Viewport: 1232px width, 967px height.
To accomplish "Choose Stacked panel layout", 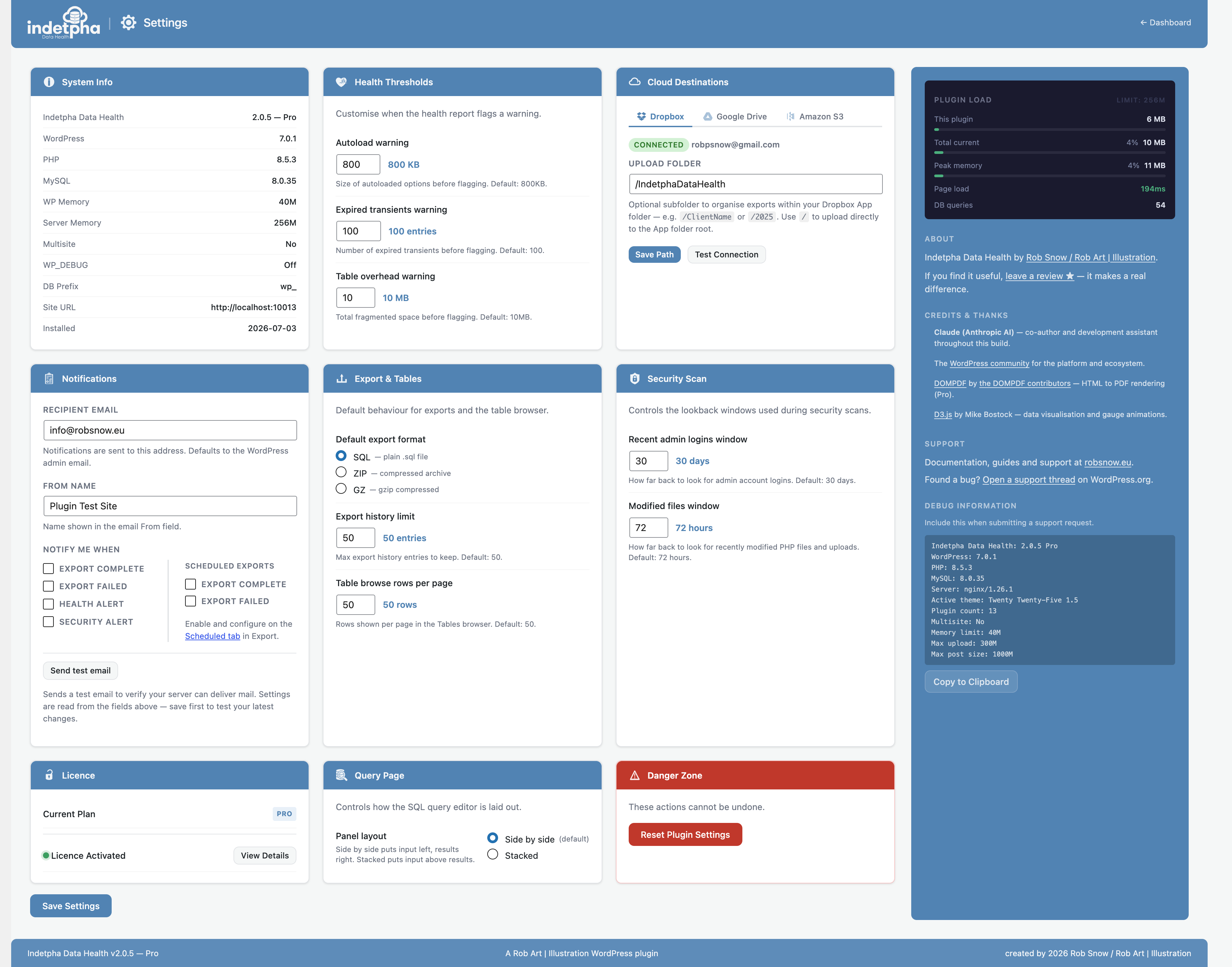I will click(493, 854).
